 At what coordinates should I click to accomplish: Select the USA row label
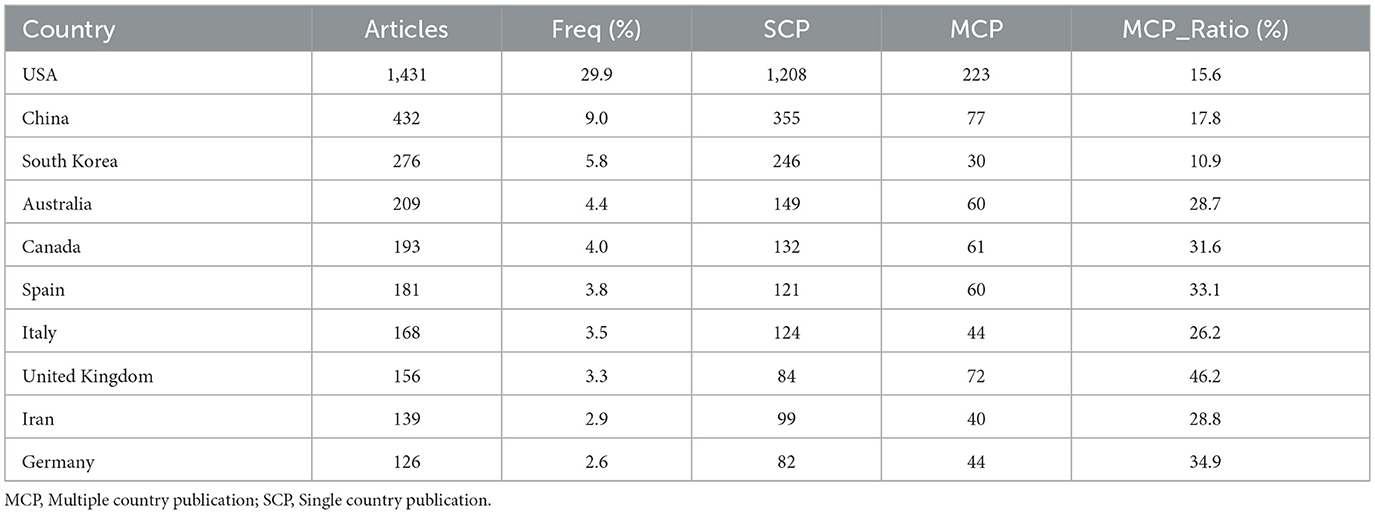[x=38, y=75]
